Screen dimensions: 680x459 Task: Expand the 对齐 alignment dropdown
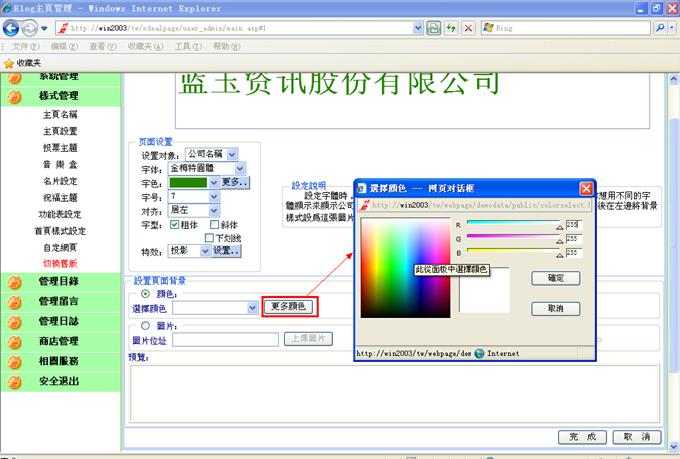(213, 211)
